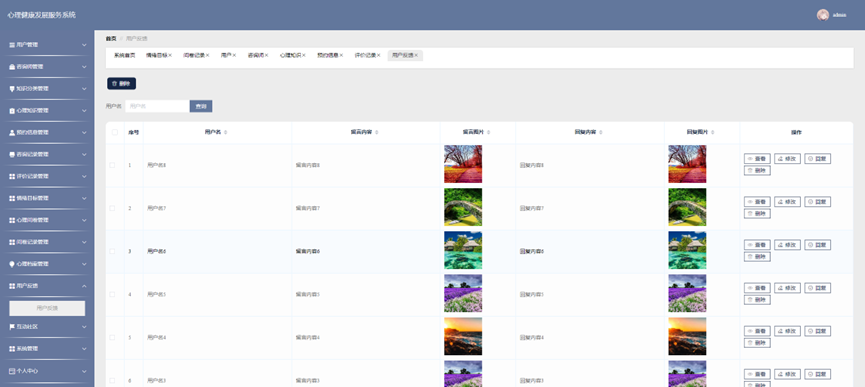The image size is (865, 387).
Task: Close the 咨询师 tab with its X
Action: click(266, 55)
